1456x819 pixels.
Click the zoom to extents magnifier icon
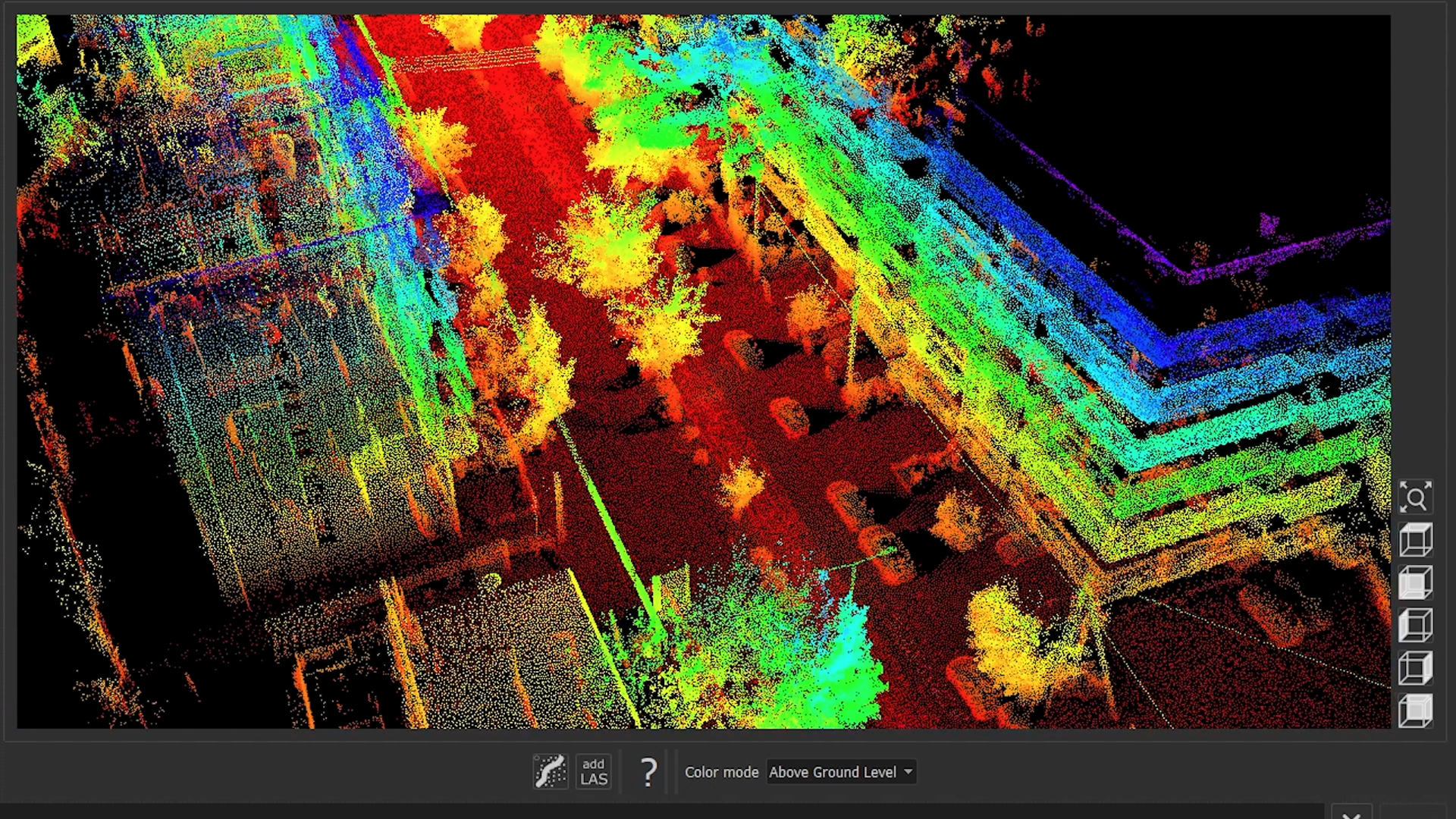1415,498
